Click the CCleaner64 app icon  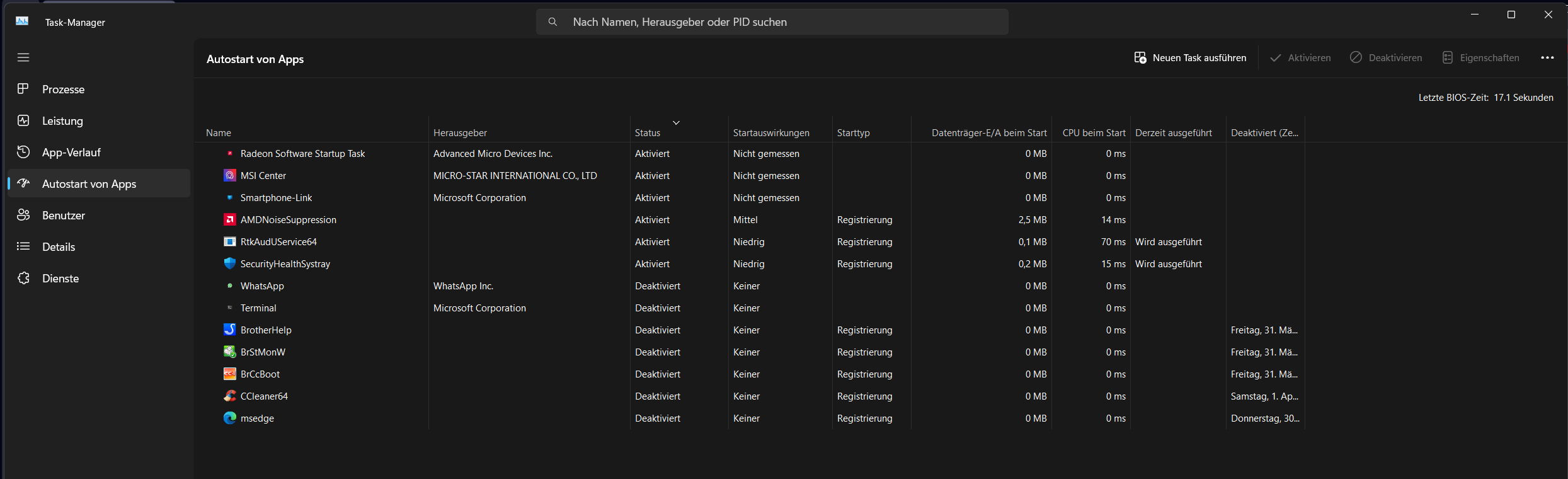(230, 396)
